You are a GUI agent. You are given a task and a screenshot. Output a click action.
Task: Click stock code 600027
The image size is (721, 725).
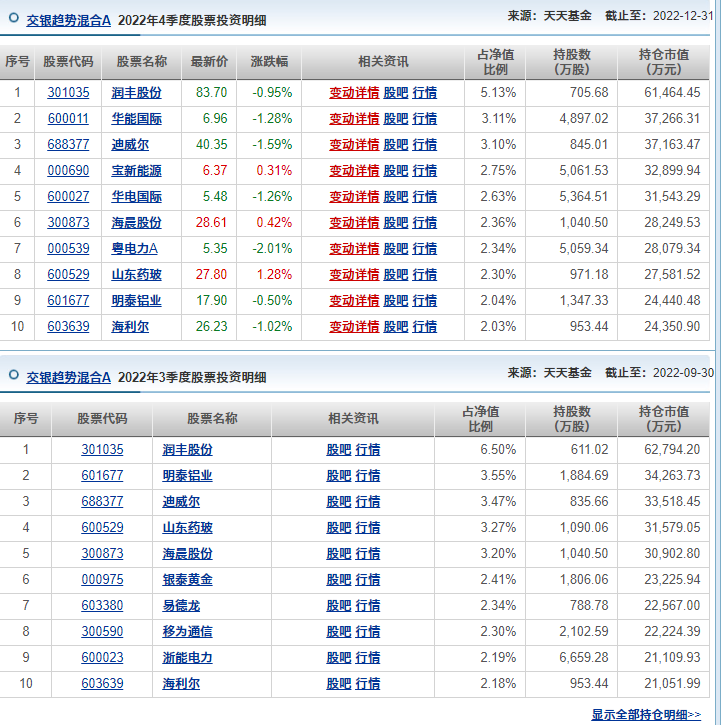tap(68, 197)
